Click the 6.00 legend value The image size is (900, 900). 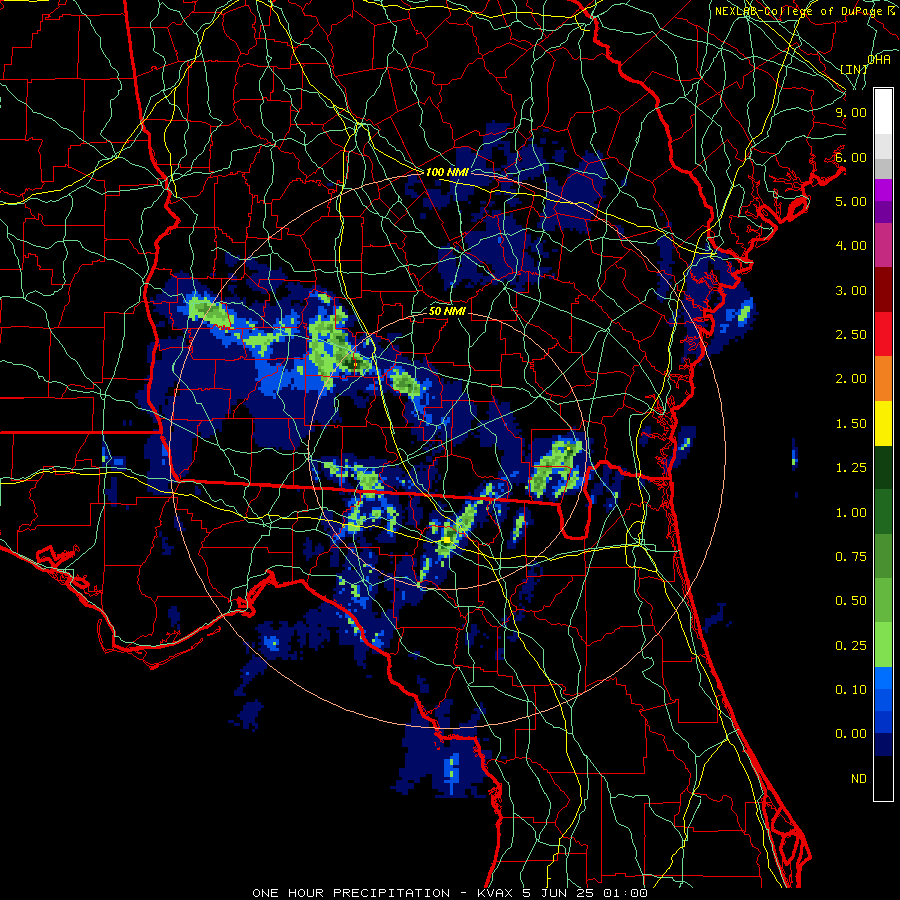point(851,157)
